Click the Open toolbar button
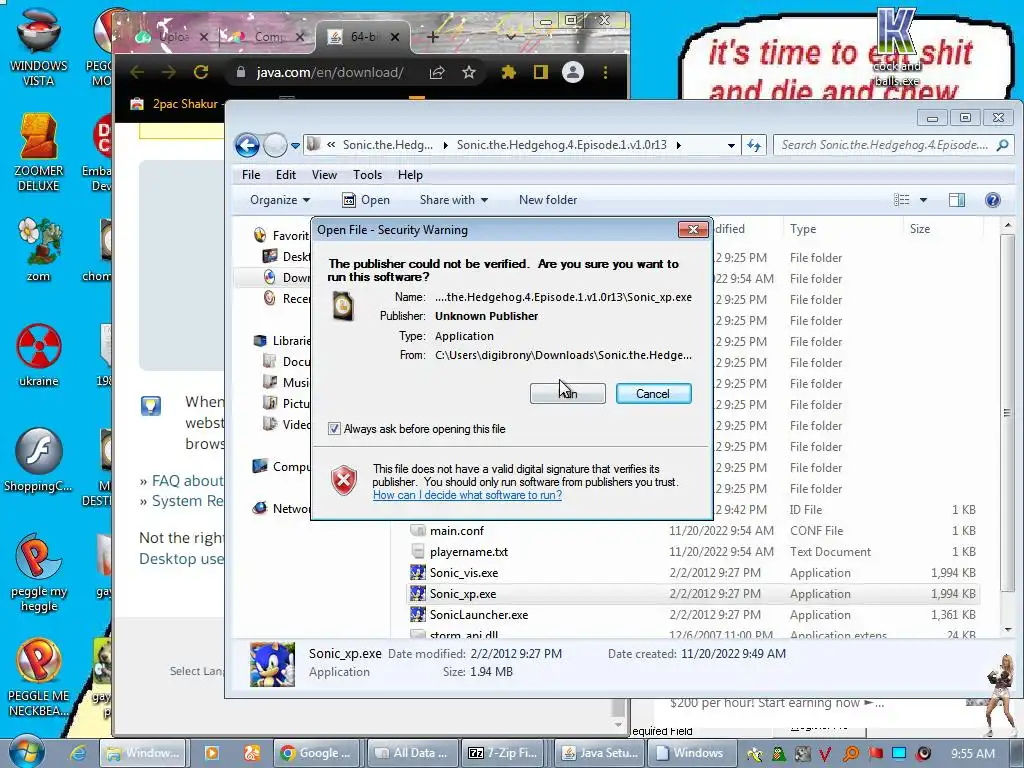The width and height of the screenshot is (1024, 768). coord(366,200)
